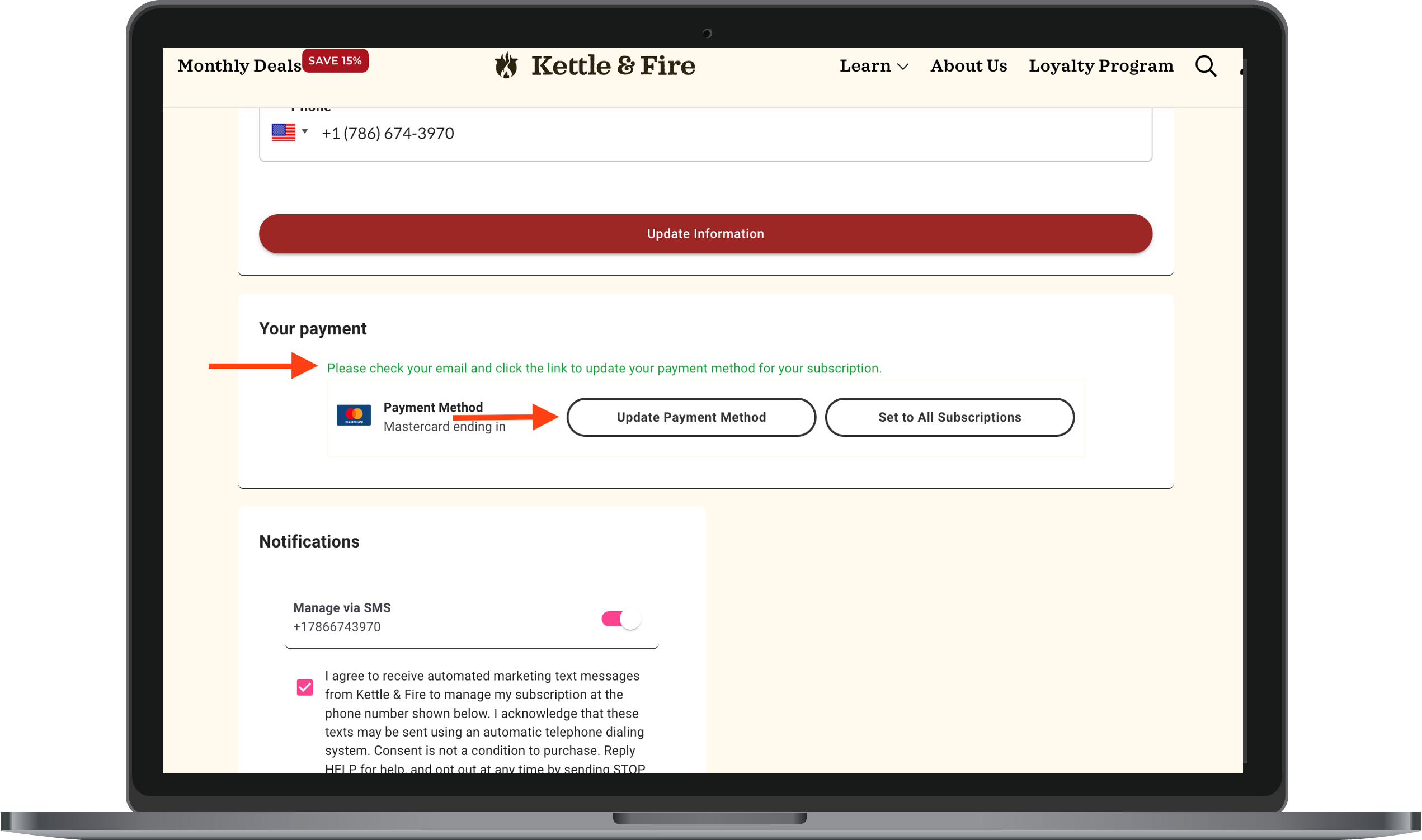
Task: Click the 'Mastercard ending in' text
Action: [x=444, y=427]
